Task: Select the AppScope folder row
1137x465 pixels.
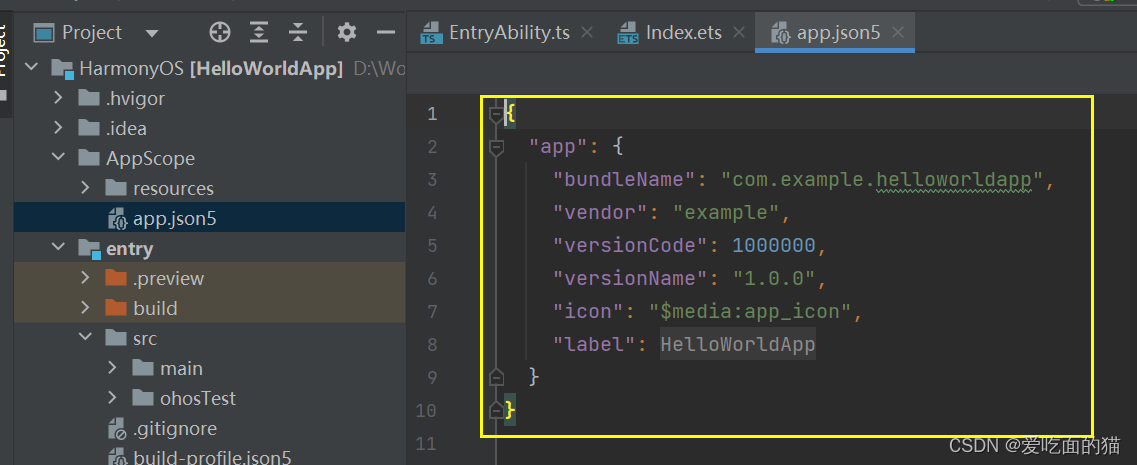Action: point(210,158)
